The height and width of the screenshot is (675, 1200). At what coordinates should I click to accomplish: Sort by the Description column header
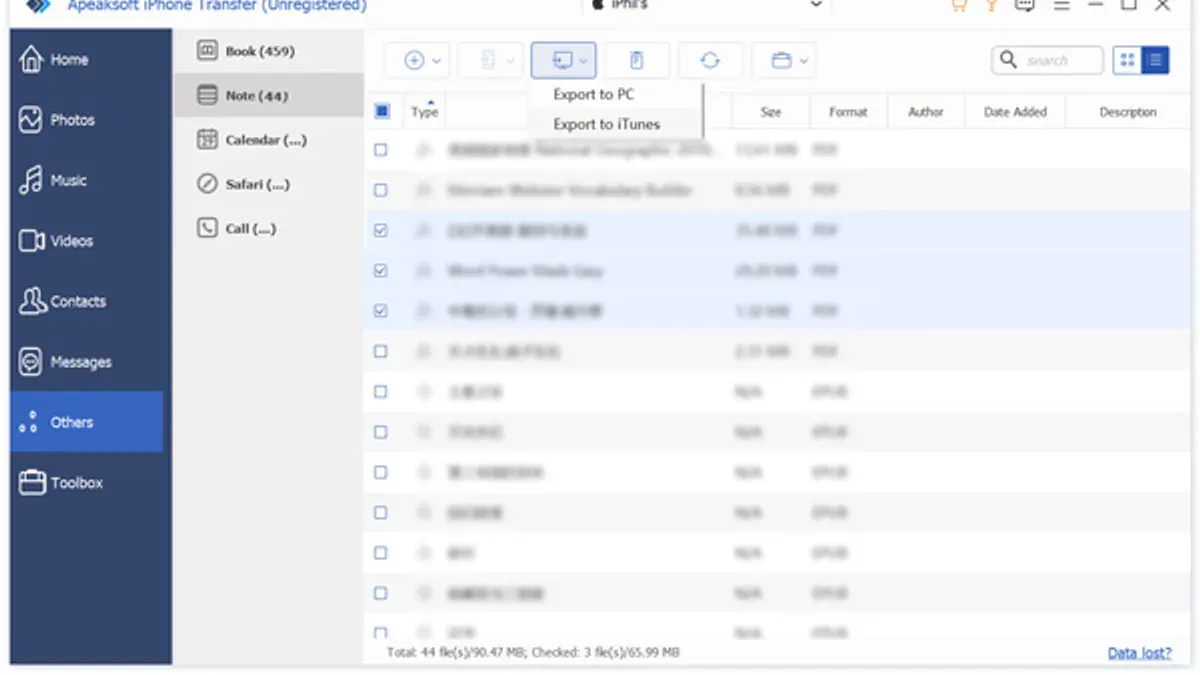(x=1128, y=112)
